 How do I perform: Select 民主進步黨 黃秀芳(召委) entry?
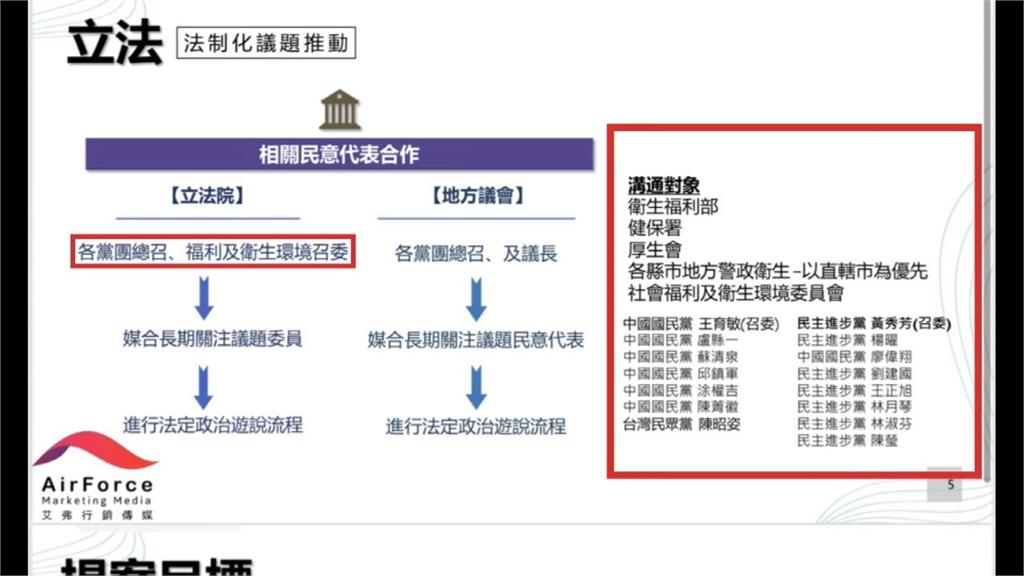tap(876, 321)
